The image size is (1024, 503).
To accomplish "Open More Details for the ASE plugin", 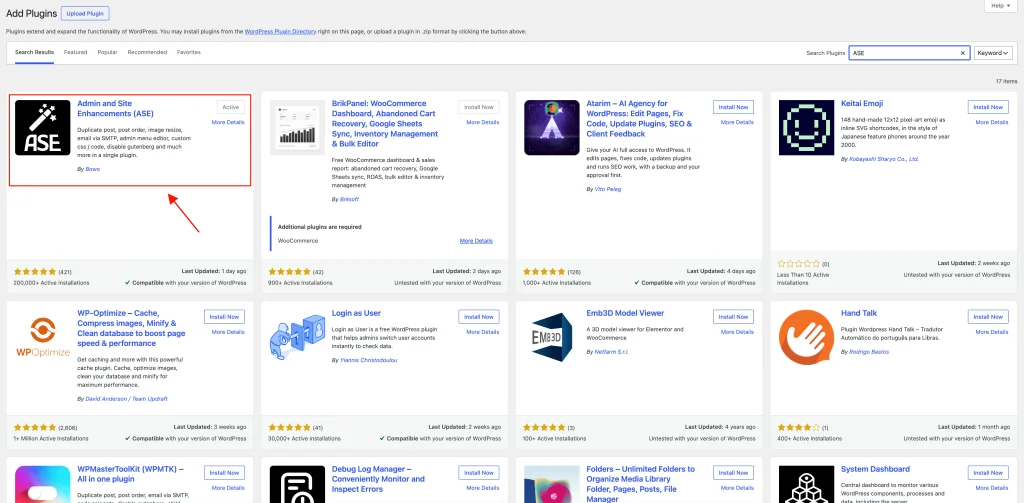I will tap(228, 122).
